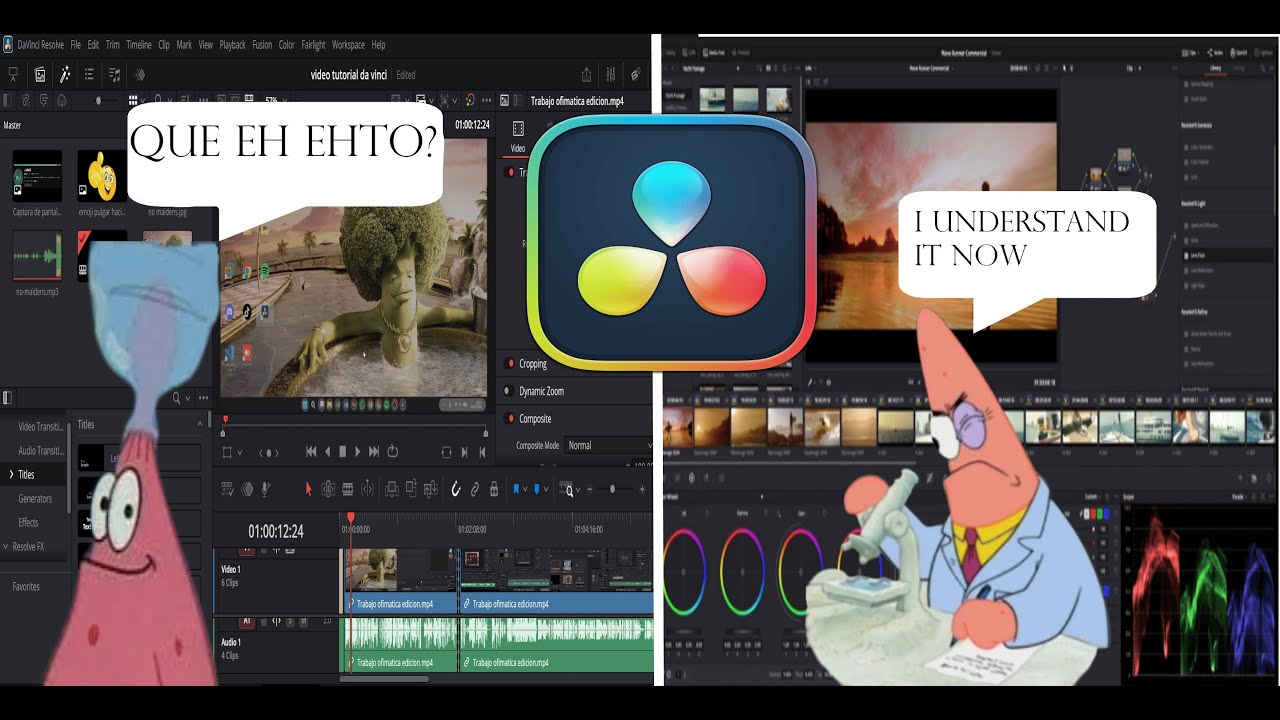Toggle the Linked Selection chain icon

coord(474,489)
